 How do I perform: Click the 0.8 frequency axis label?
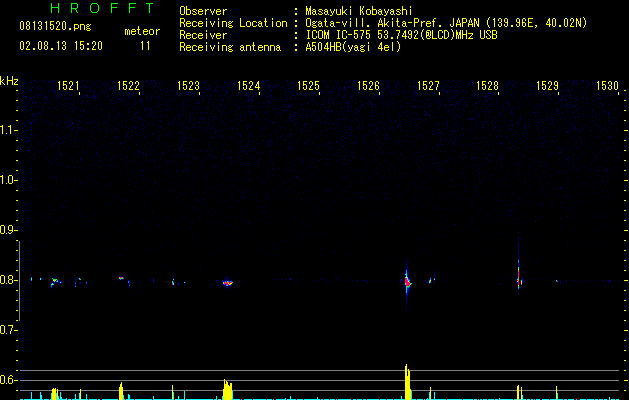[x=8, y=280]
